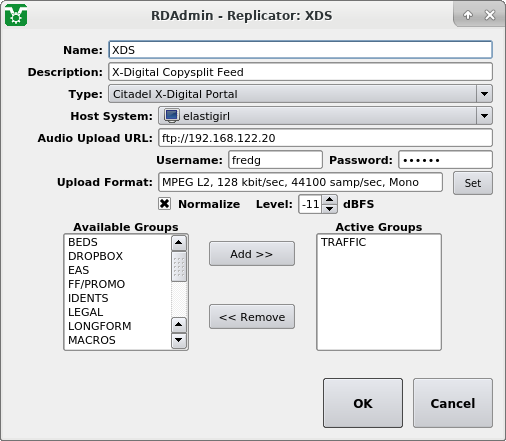This screenshot has height=441, width=506.
Task: Select the DROPBOX group in Available Groups
Action: tap(96, 256)
